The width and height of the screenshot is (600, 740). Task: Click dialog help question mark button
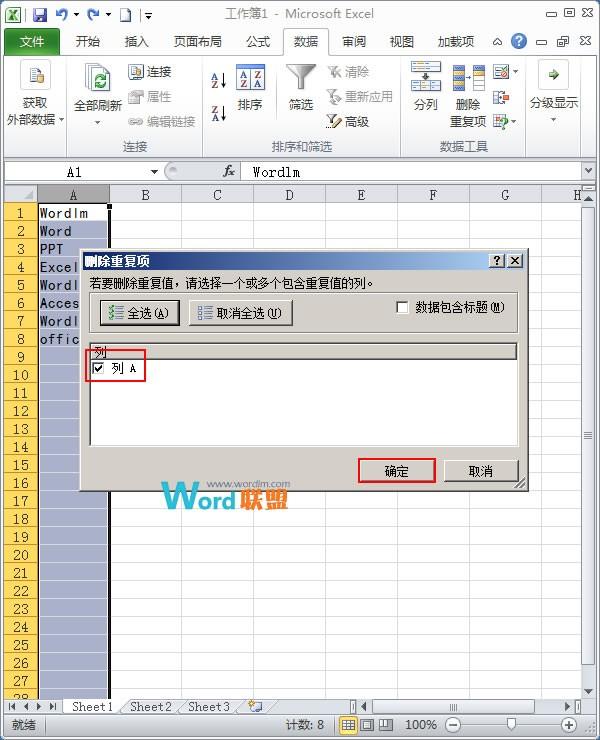(497, 261)
